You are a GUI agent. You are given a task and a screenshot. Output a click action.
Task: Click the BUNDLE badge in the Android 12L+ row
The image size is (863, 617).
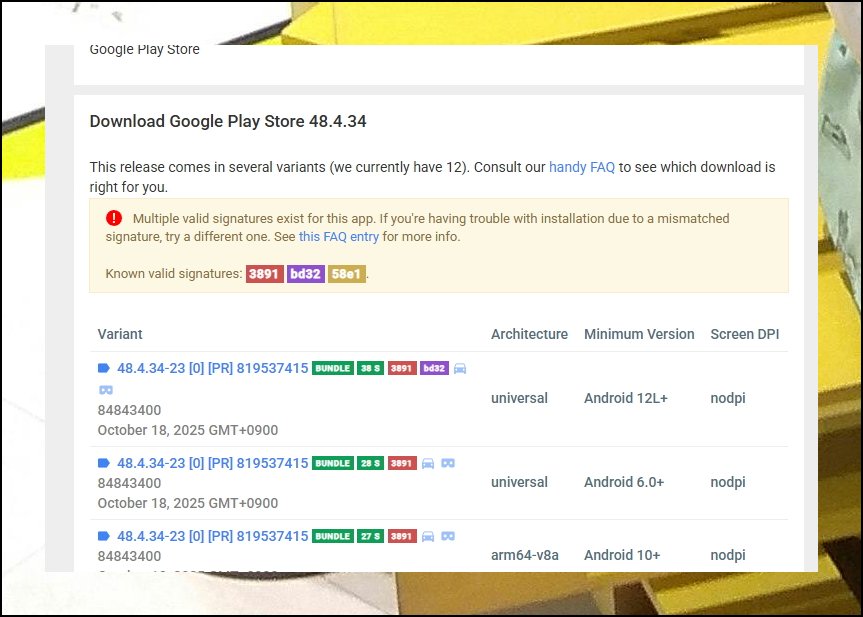(332, 368)
